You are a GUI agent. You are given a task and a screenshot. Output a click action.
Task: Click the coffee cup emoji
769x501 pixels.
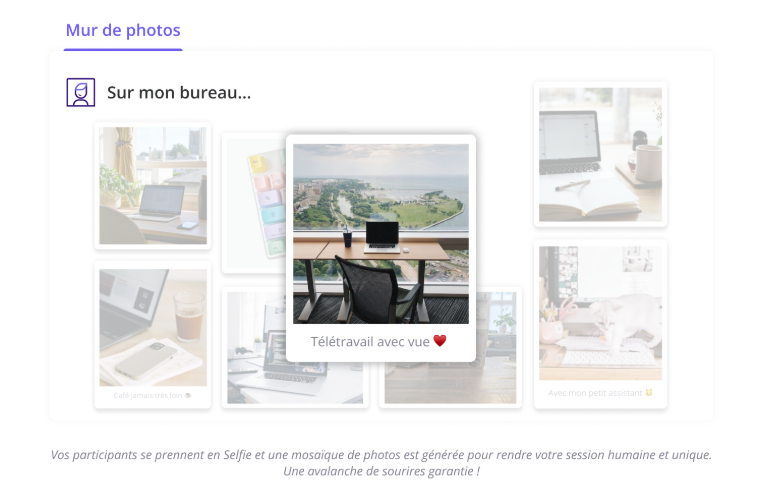[x=188, y=396]
